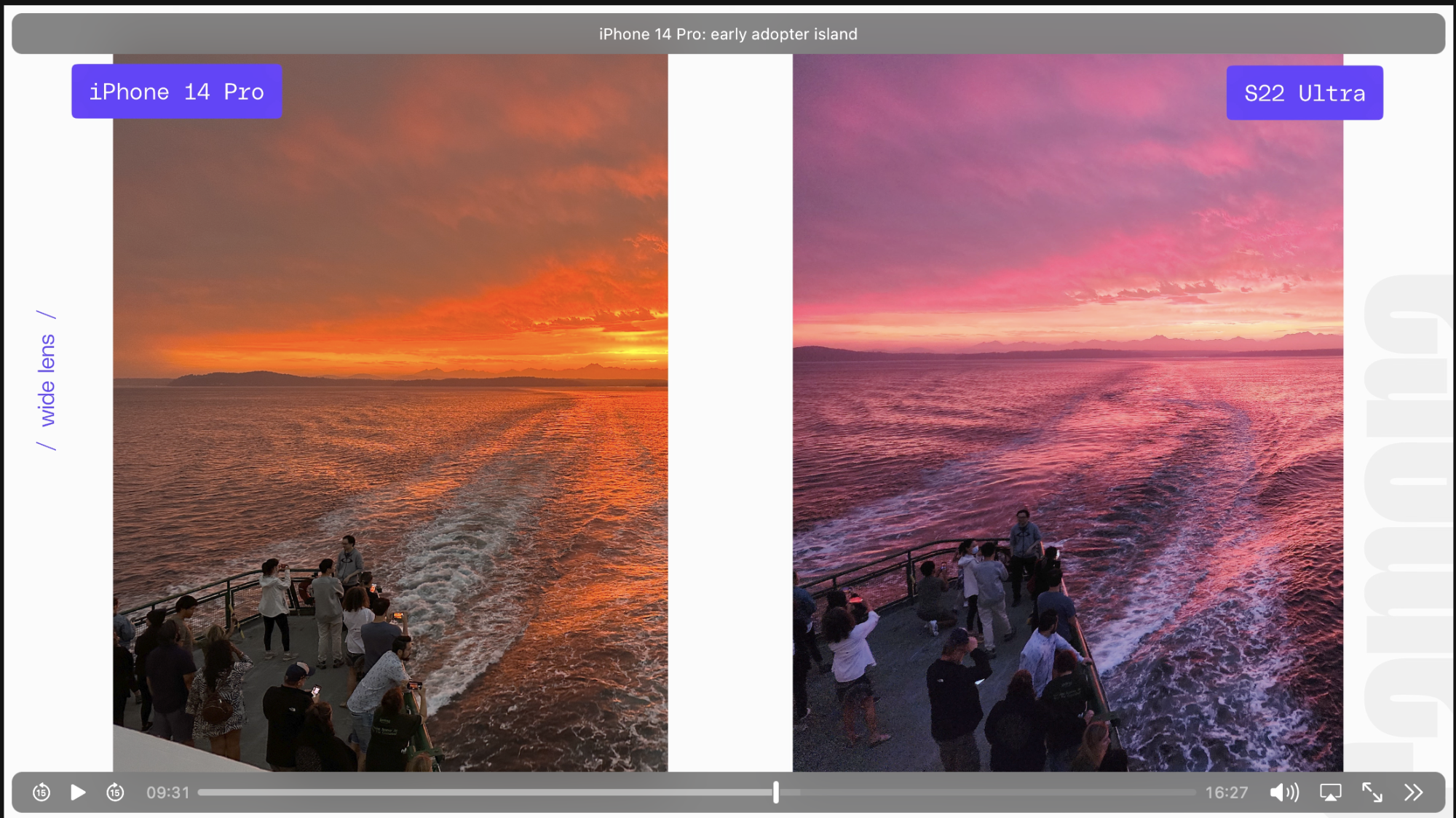The height and width of the screenshot is (818, 1456).
Task: Seek to the start of the timeline
Action: [x=201, y=792]
